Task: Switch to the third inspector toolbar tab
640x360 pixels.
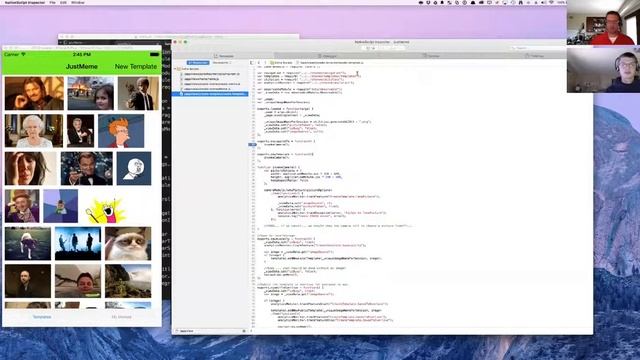Action: (431, 56)
